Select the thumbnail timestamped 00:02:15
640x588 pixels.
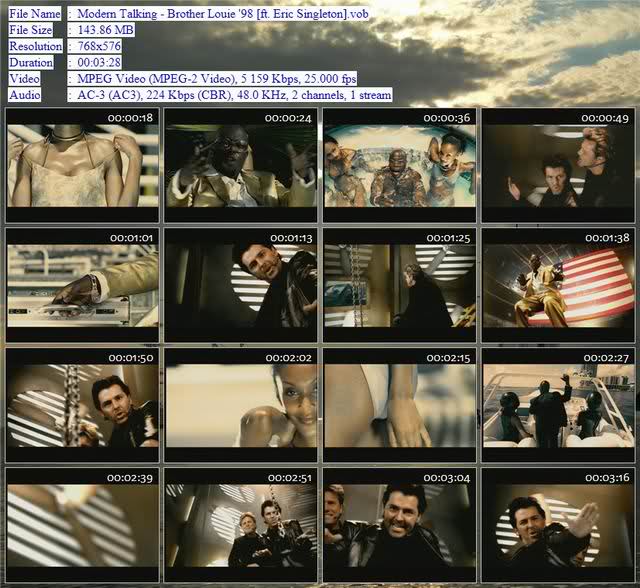click(400, 405)
